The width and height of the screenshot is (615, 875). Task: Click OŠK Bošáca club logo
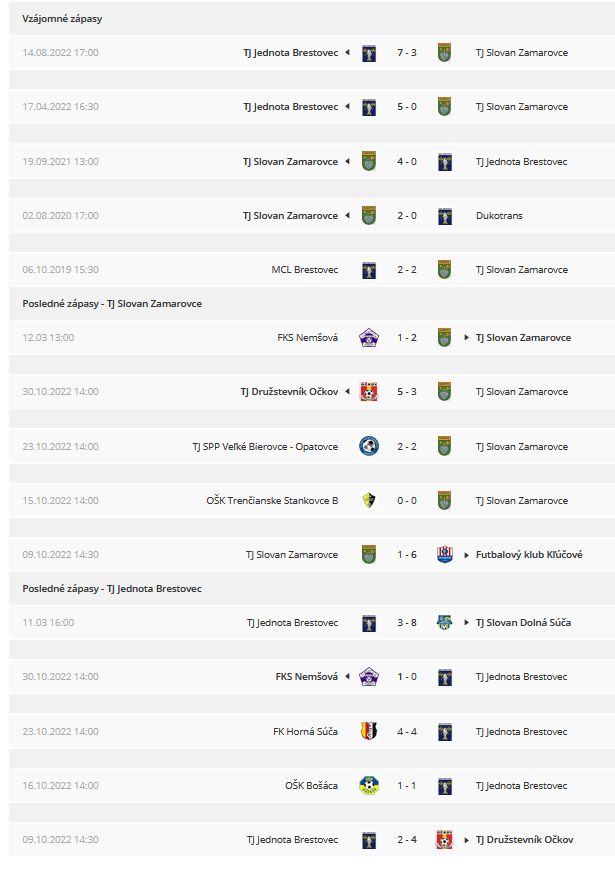point(368,786)
